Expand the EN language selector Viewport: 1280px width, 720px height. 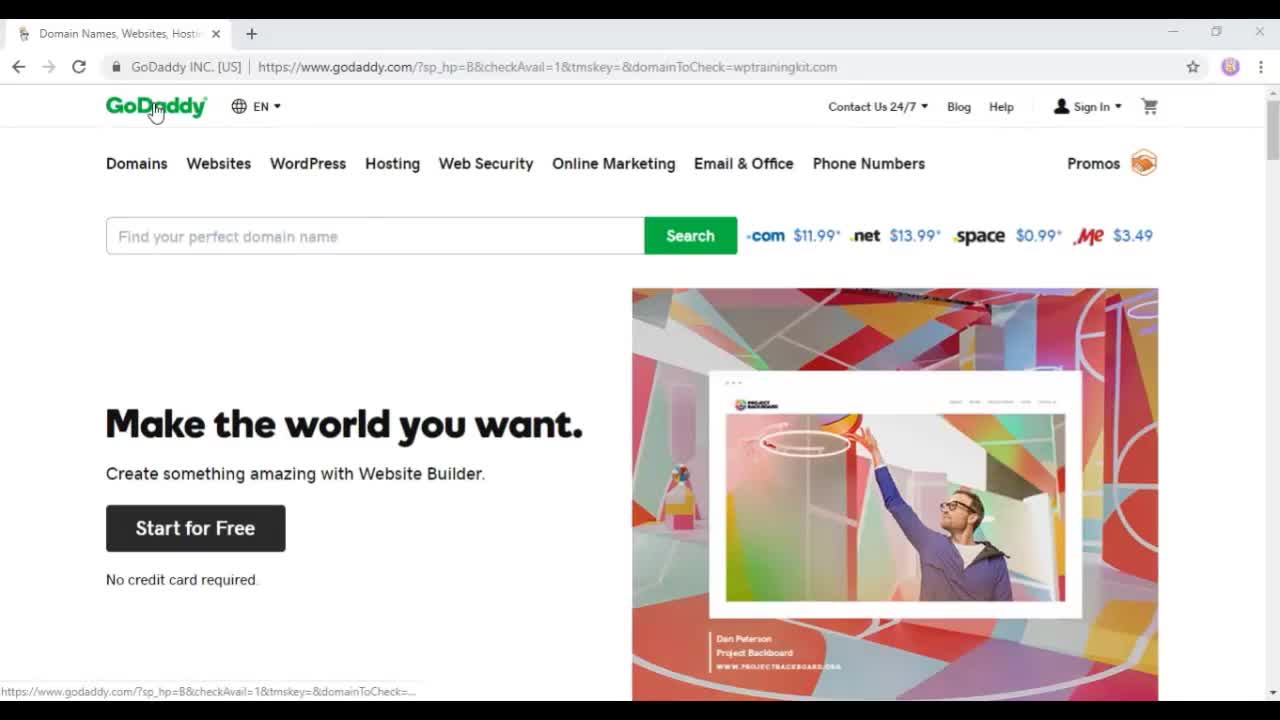click(256, 106)
